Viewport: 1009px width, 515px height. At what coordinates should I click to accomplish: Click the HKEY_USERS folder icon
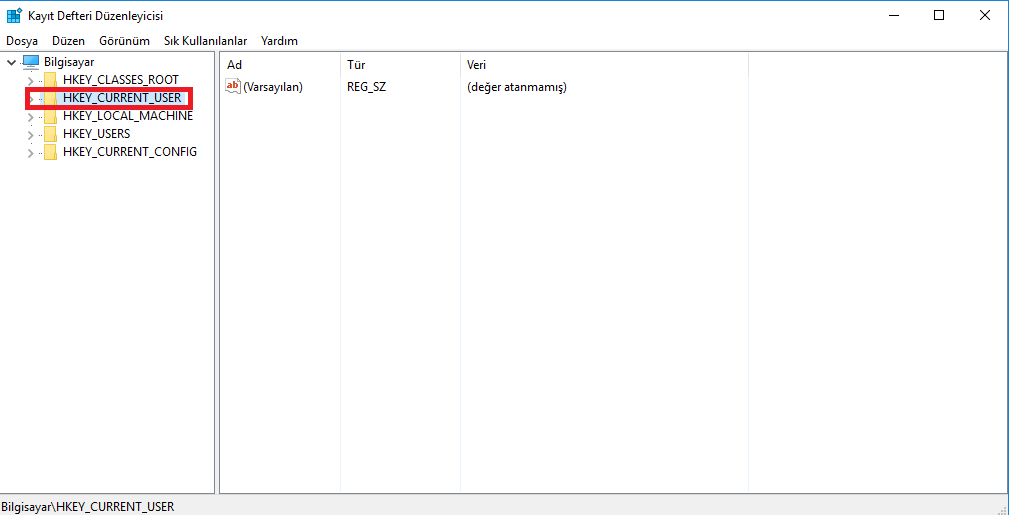[x=50, y=134]
